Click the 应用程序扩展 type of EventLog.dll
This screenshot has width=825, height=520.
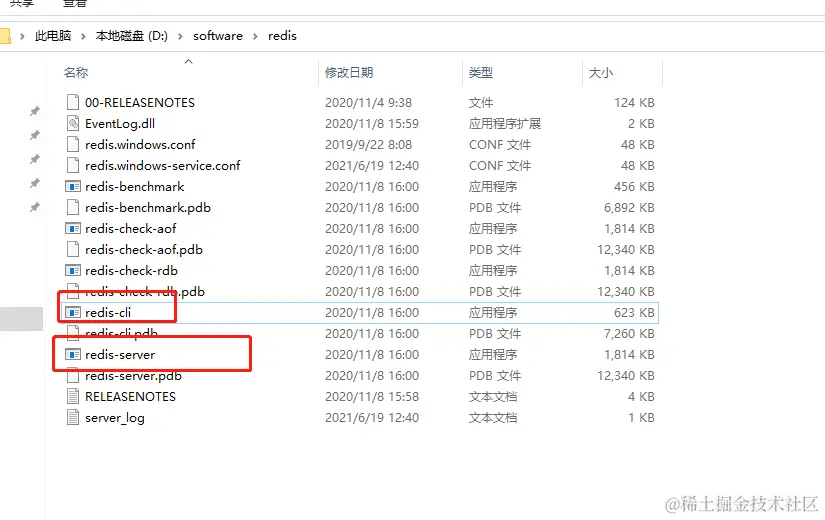(505, 124)
